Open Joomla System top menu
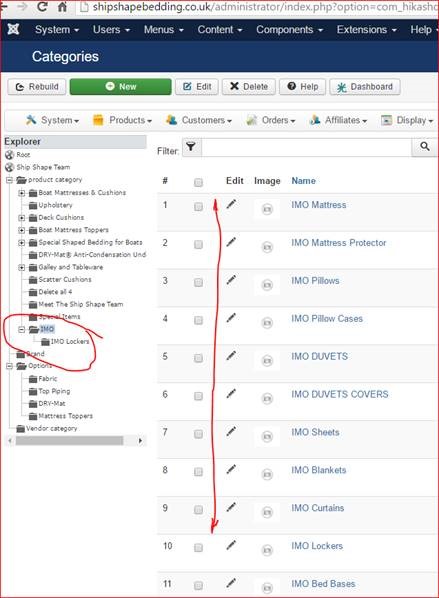The height and width of the screenshot is (598, 439). point(57,30)
